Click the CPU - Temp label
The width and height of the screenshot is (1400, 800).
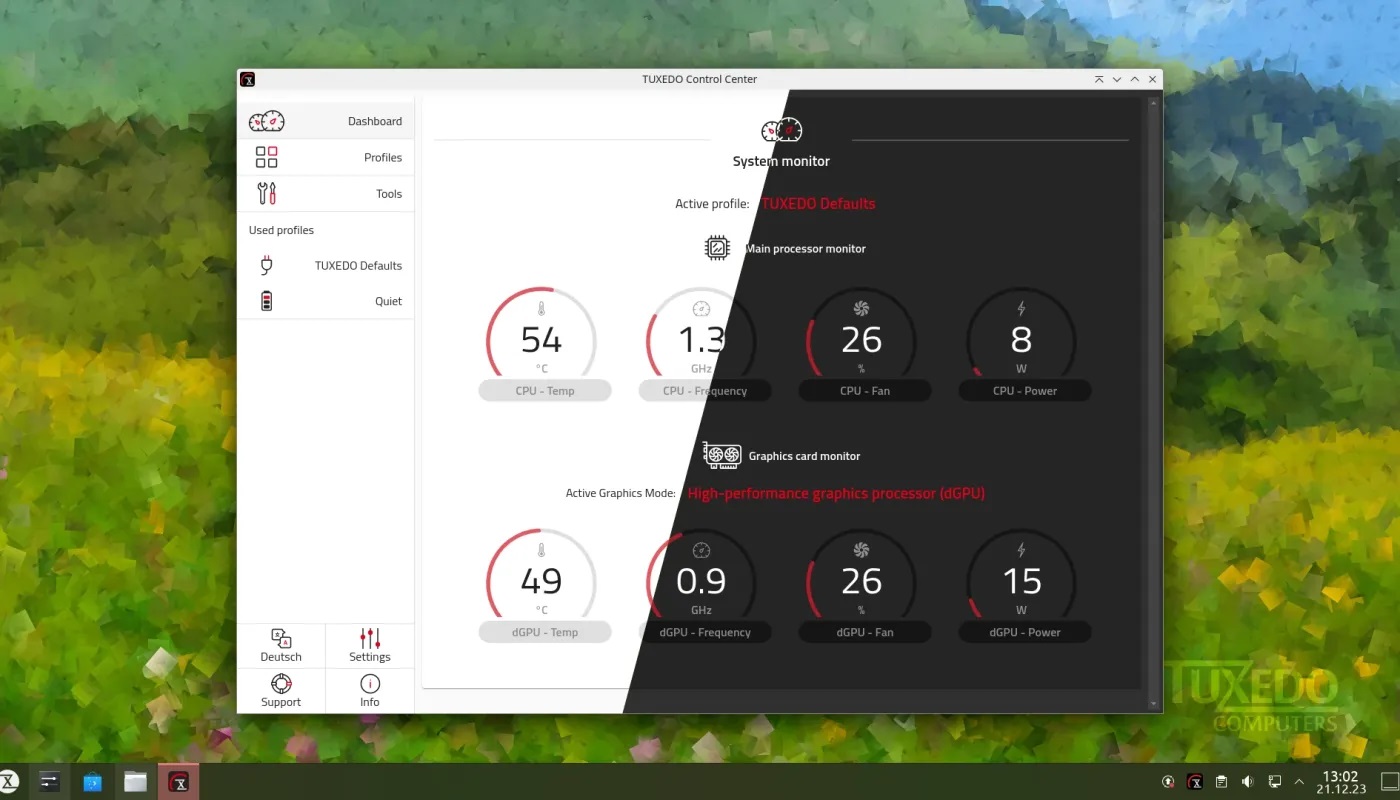(x=545, y=391)
